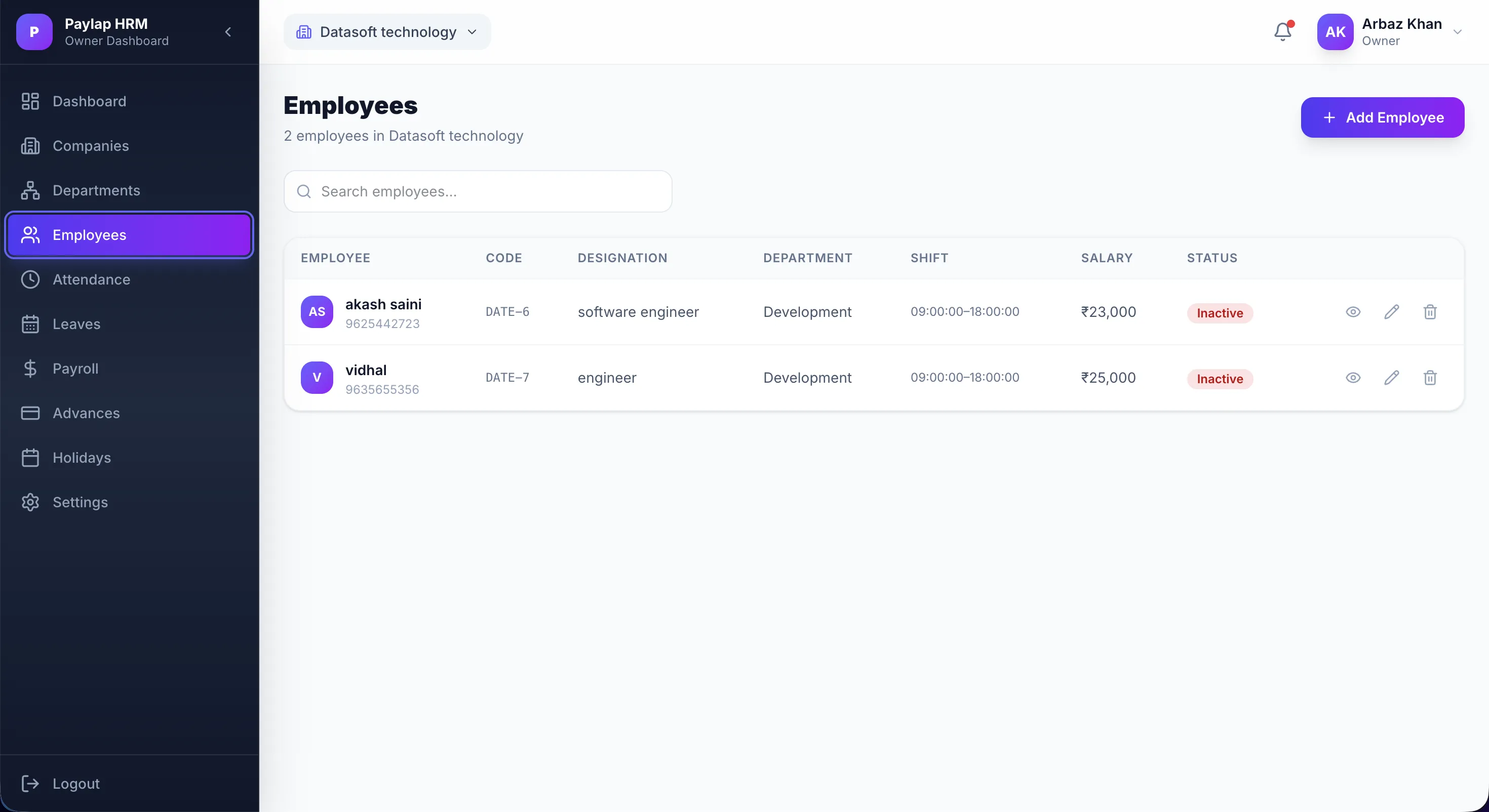Screen dimensions: 1489x812
Task: Open the Dashboard sidebar section
Action: 90,101
